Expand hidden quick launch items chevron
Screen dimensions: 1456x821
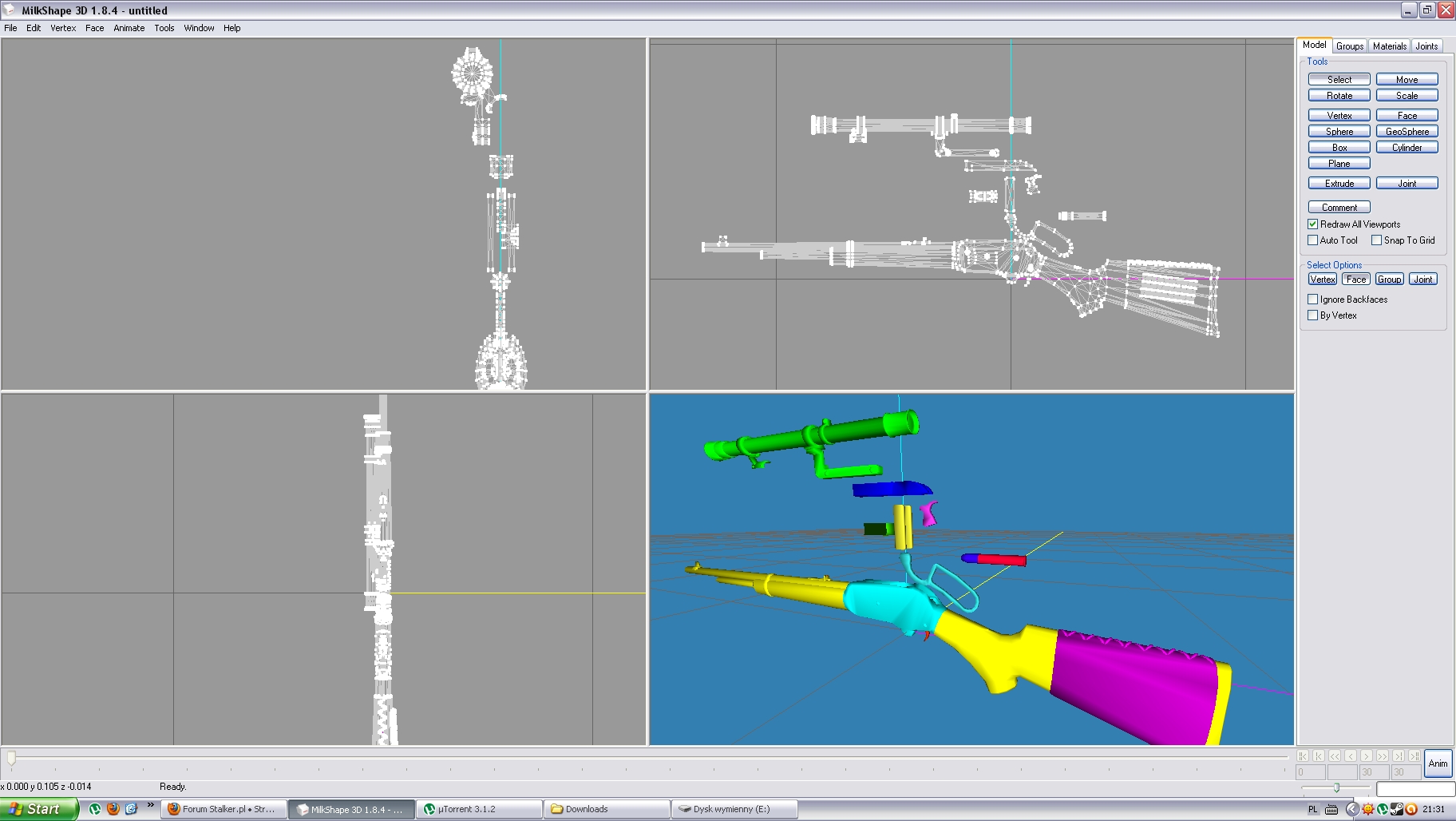[150, 805]
